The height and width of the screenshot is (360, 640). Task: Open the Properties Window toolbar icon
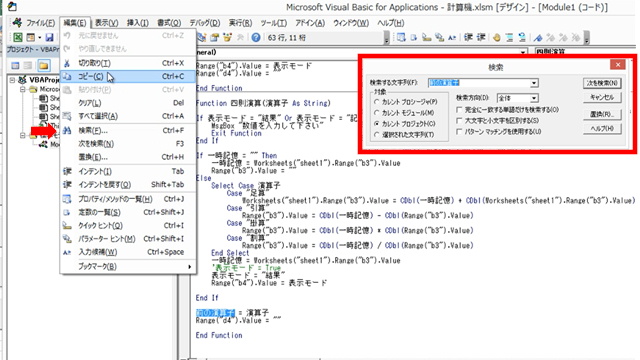pyautogui.click(x=215, y=38)
